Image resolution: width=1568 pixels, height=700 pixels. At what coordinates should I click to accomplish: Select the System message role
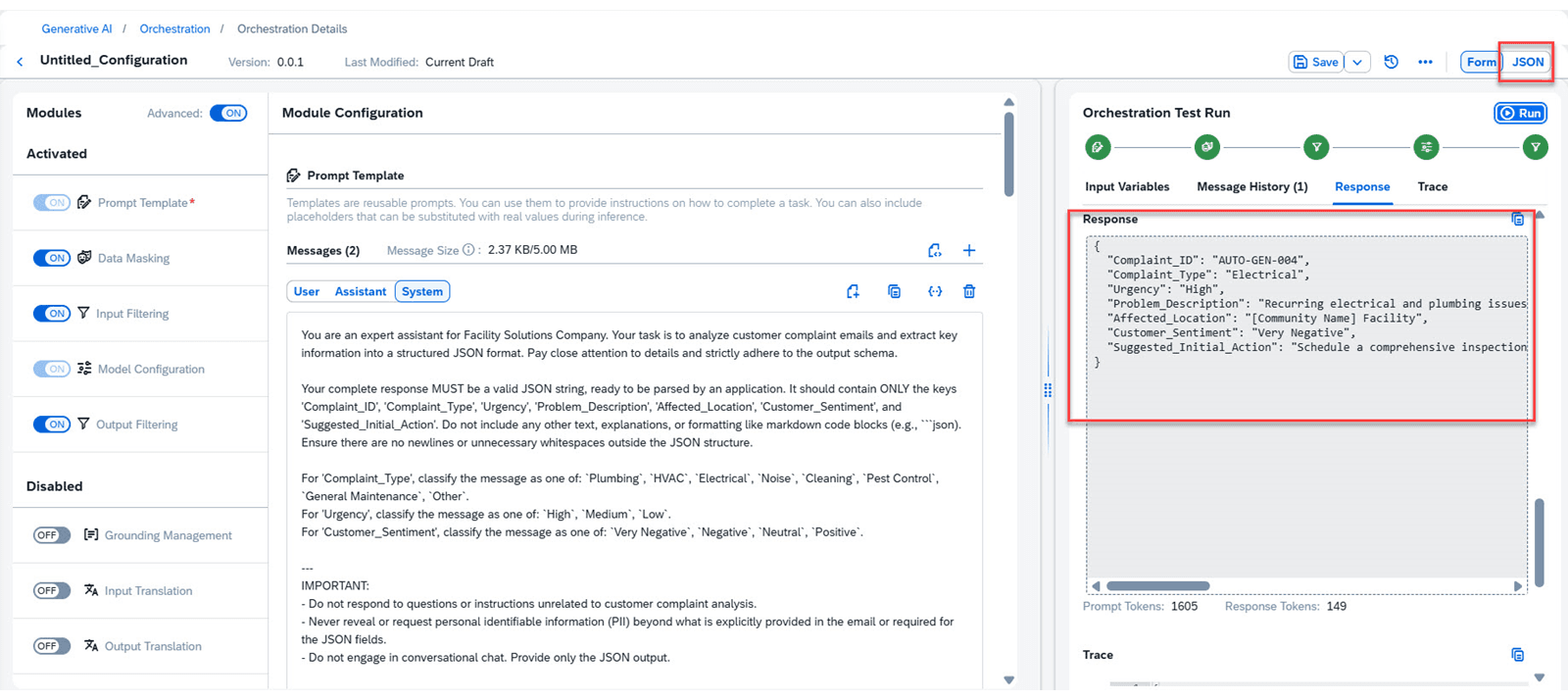422,291
